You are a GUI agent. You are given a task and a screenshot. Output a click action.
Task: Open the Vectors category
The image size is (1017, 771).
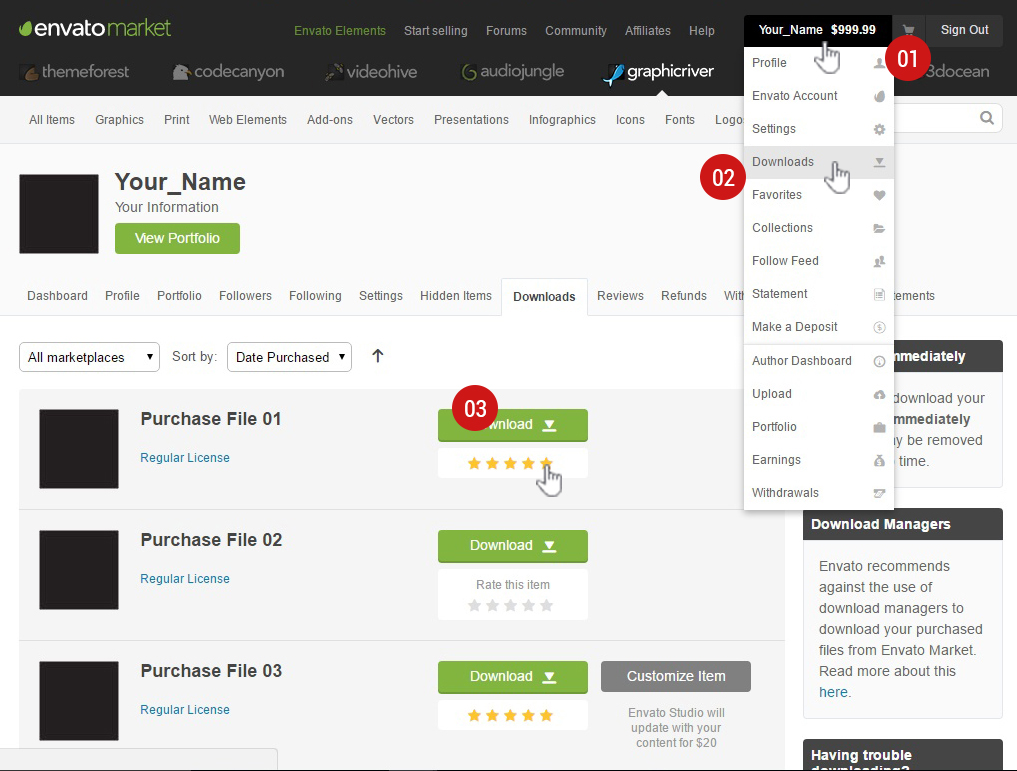coord(393,120)
